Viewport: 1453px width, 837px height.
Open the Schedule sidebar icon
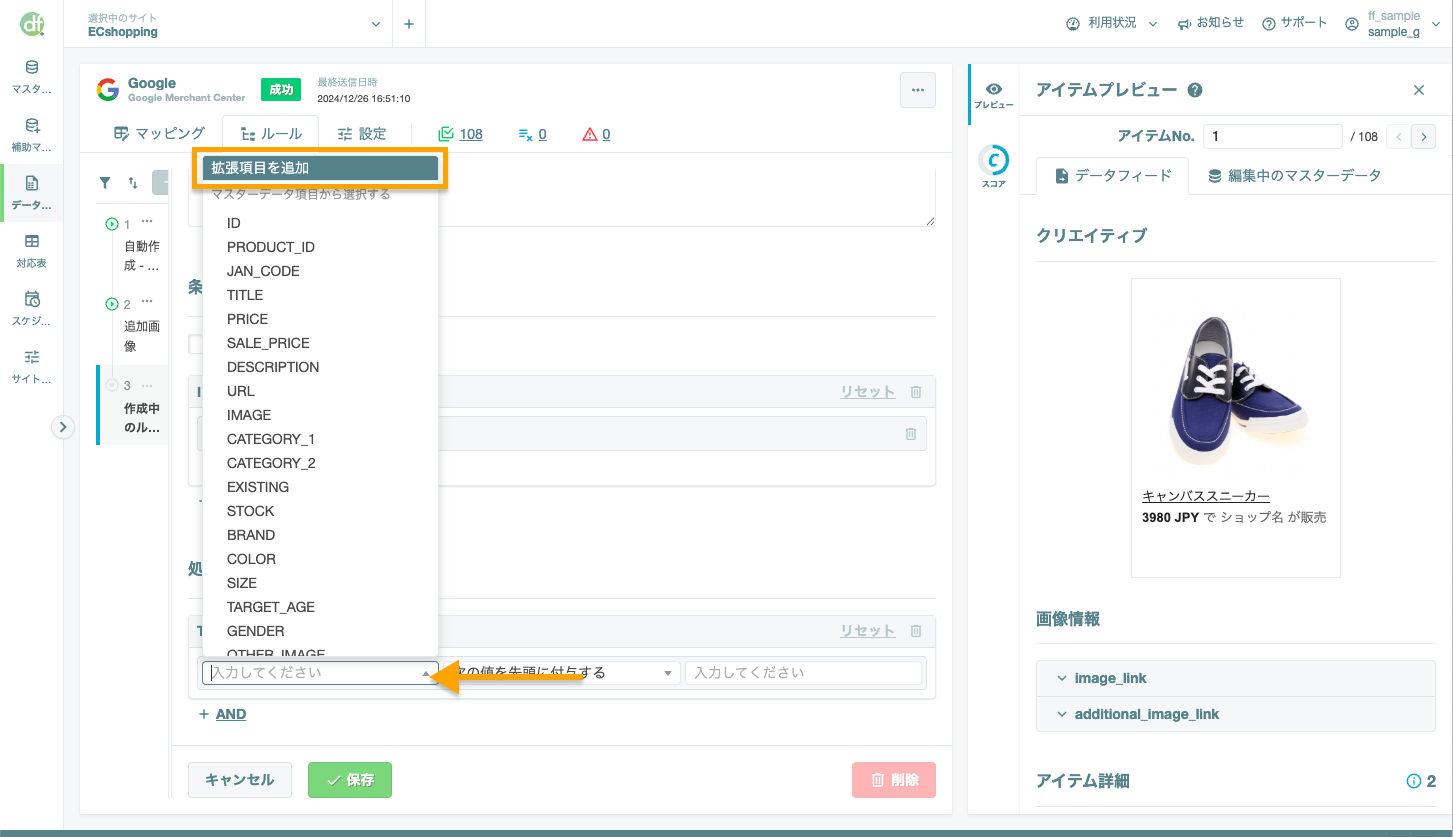32,308
